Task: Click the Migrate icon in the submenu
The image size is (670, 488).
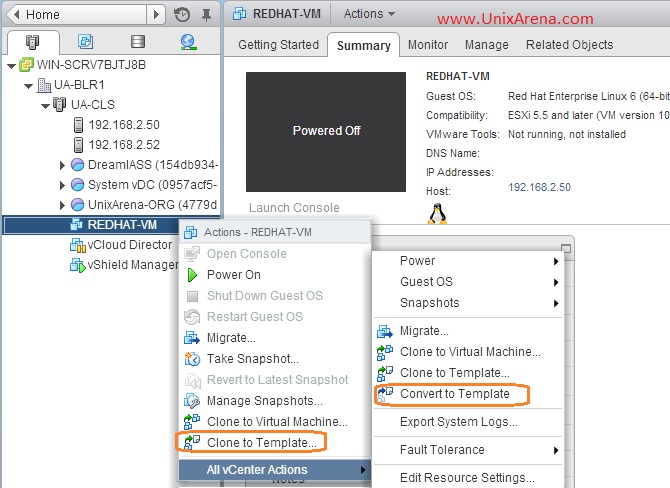Action: coord(385,331)
